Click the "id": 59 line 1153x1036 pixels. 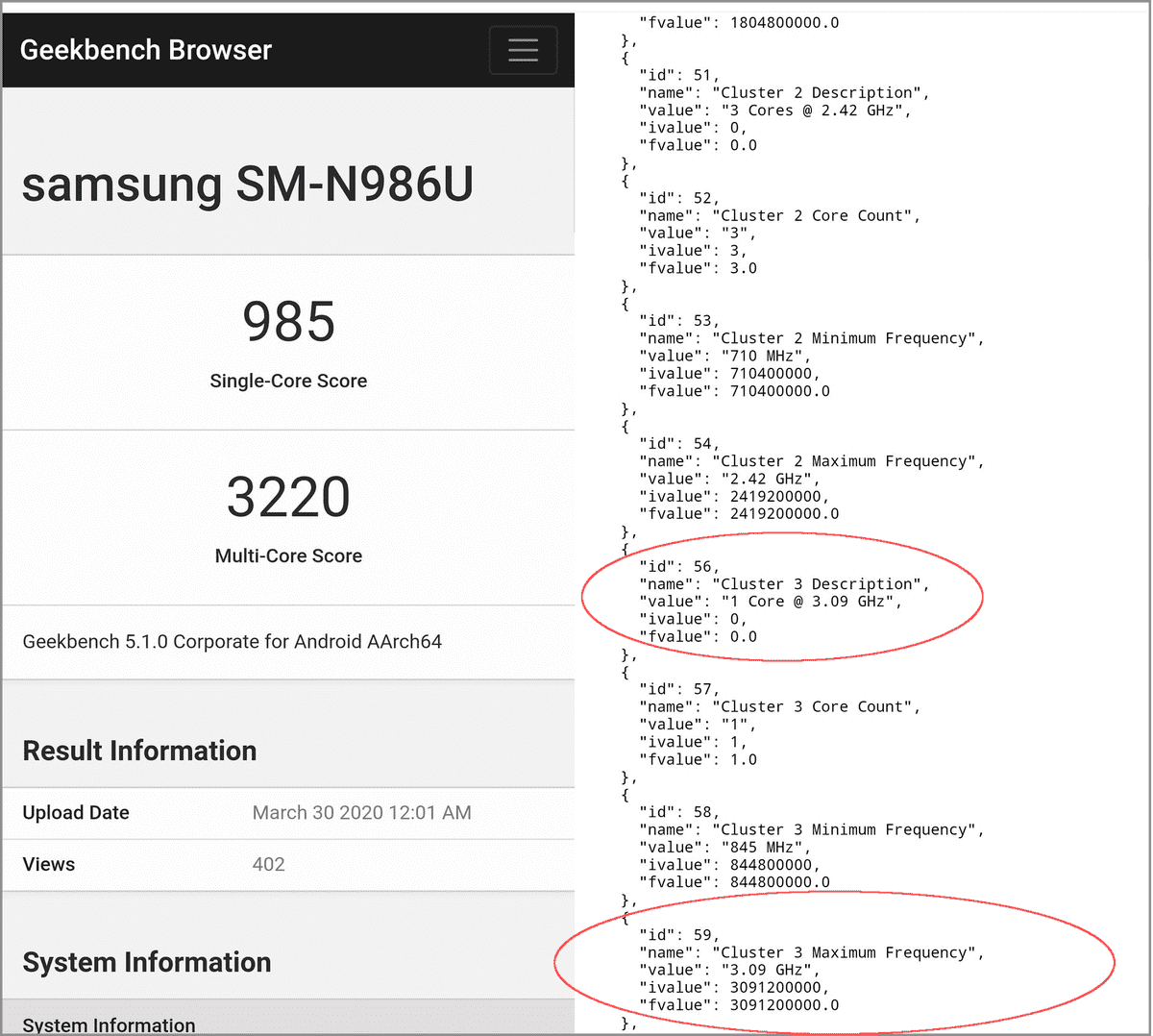(x=679, y=935)
